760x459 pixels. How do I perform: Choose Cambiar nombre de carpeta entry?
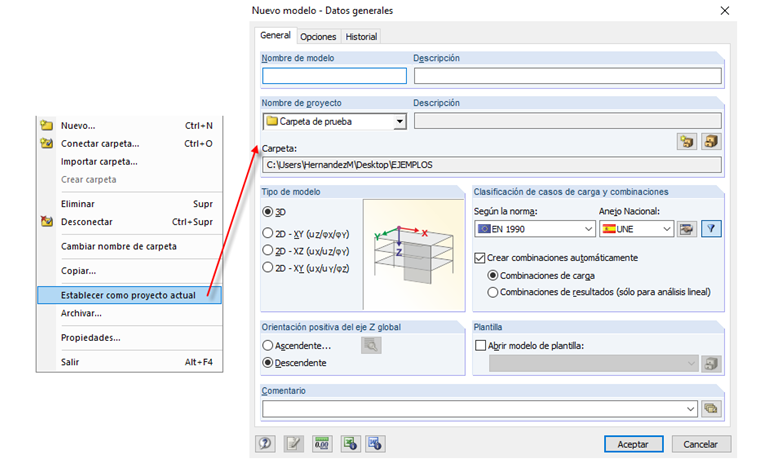tap(129, 246)
